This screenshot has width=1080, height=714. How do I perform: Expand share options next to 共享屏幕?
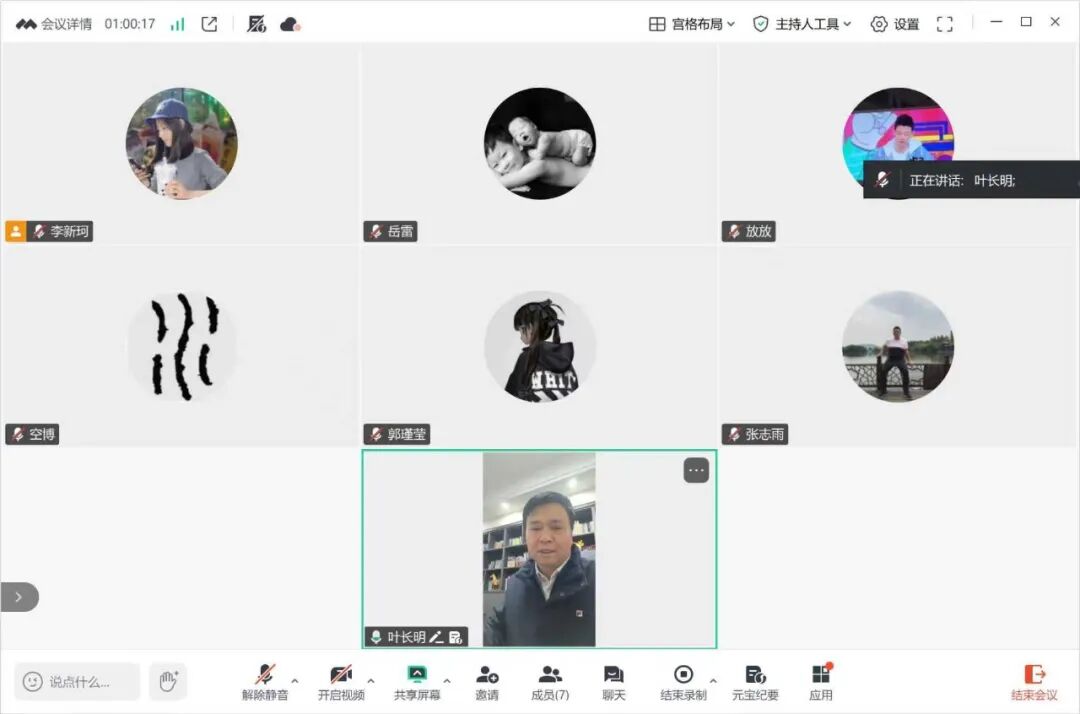[x=447, y=680]
